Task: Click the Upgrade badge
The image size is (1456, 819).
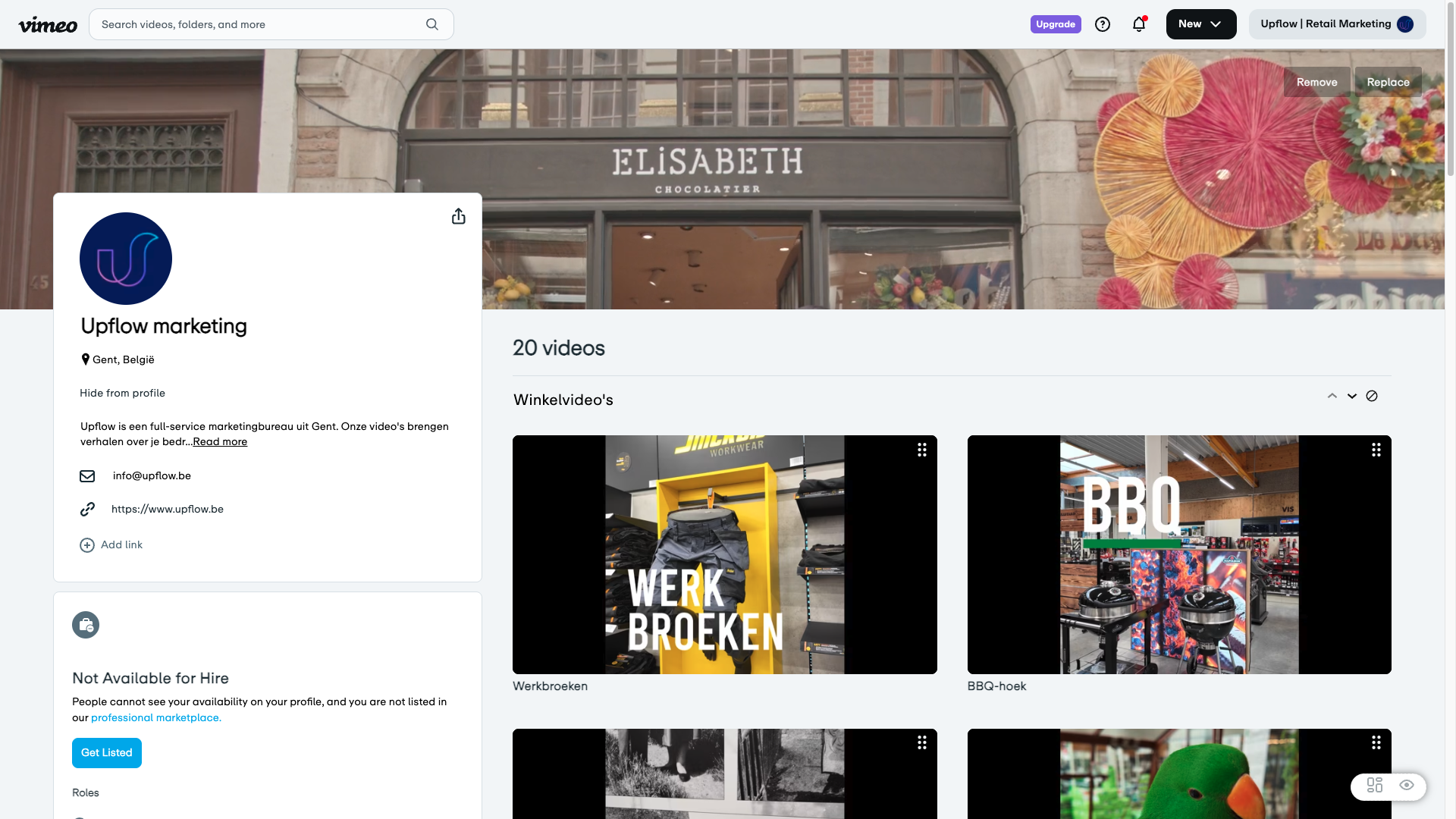Action: pos(1056,24)
